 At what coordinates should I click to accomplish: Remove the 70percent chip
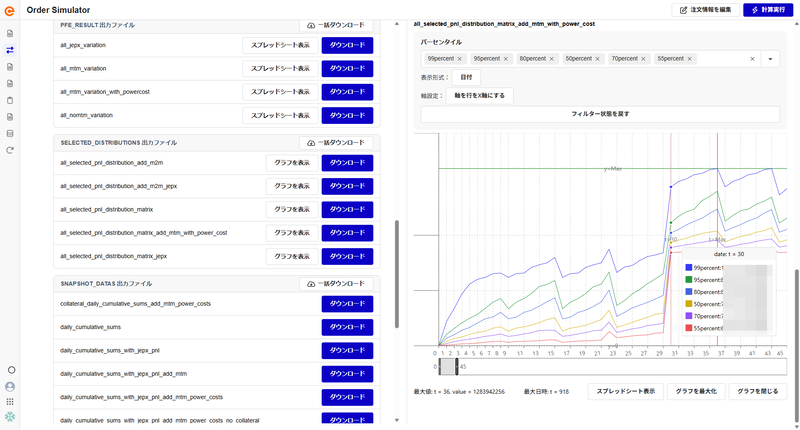643,59
